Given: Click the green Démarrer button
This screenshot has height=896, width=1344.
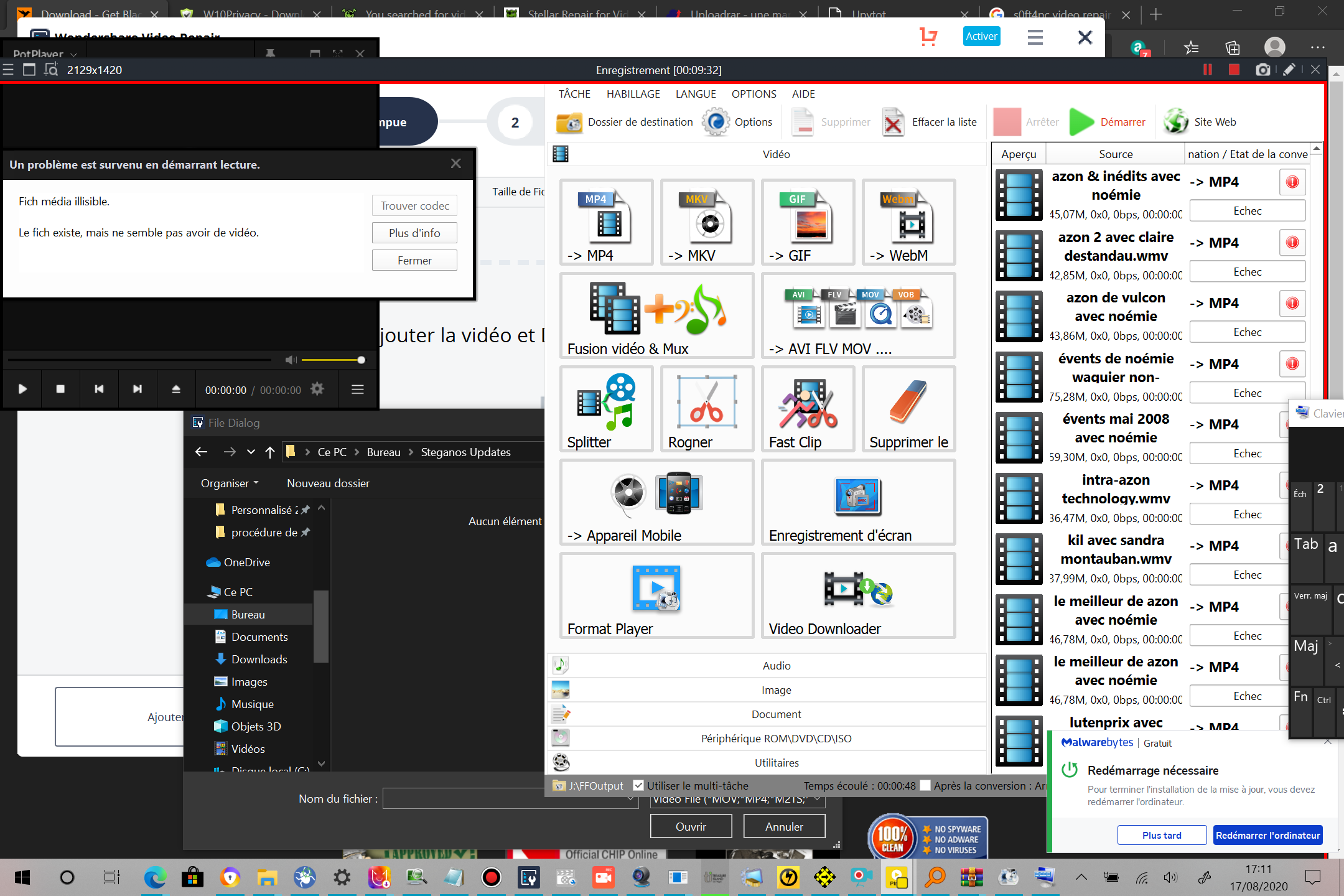Looking at the screenshot, I should [x=1108, y=122].
